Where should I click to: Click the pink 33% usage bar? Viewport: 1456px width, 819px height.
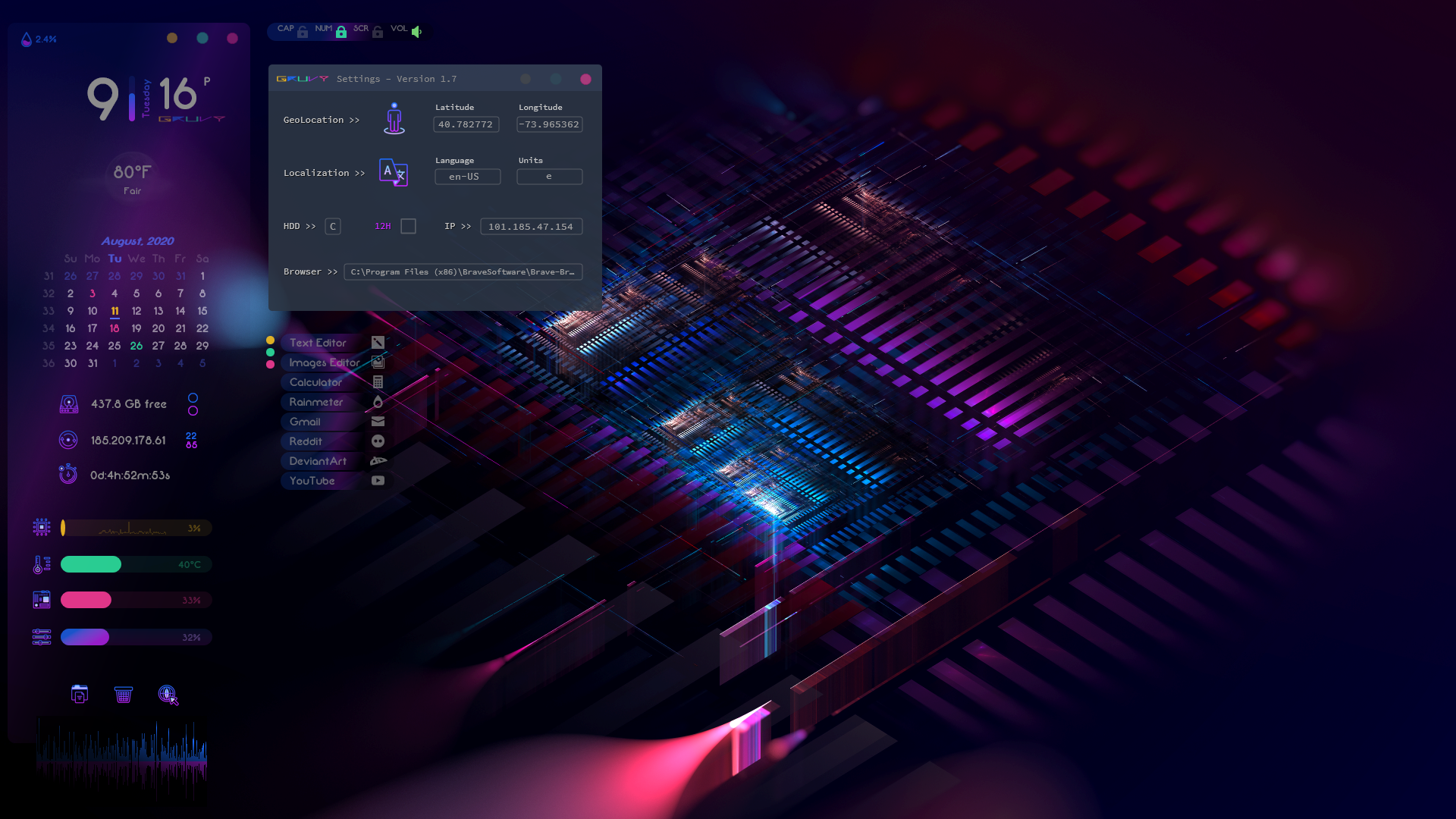[136, 600]
